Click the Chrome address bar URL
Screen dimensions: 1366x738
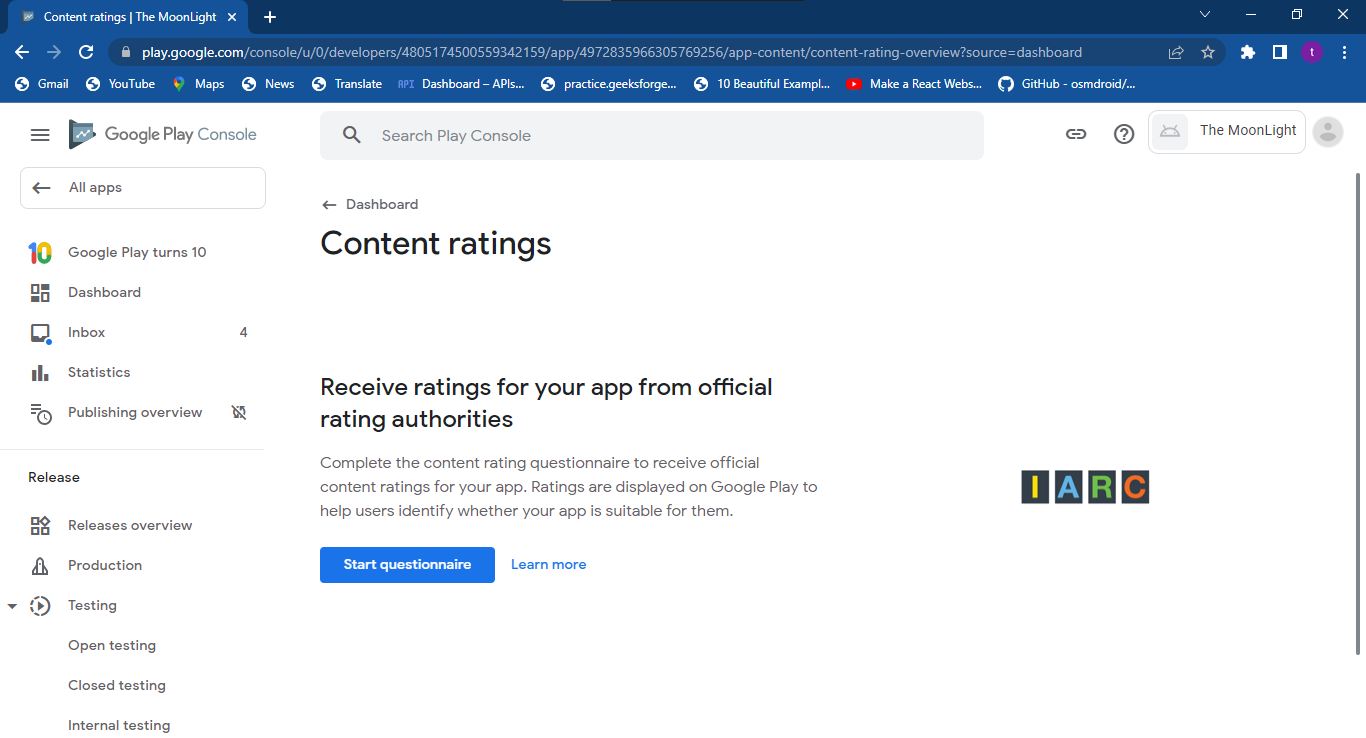coord(612,52)
